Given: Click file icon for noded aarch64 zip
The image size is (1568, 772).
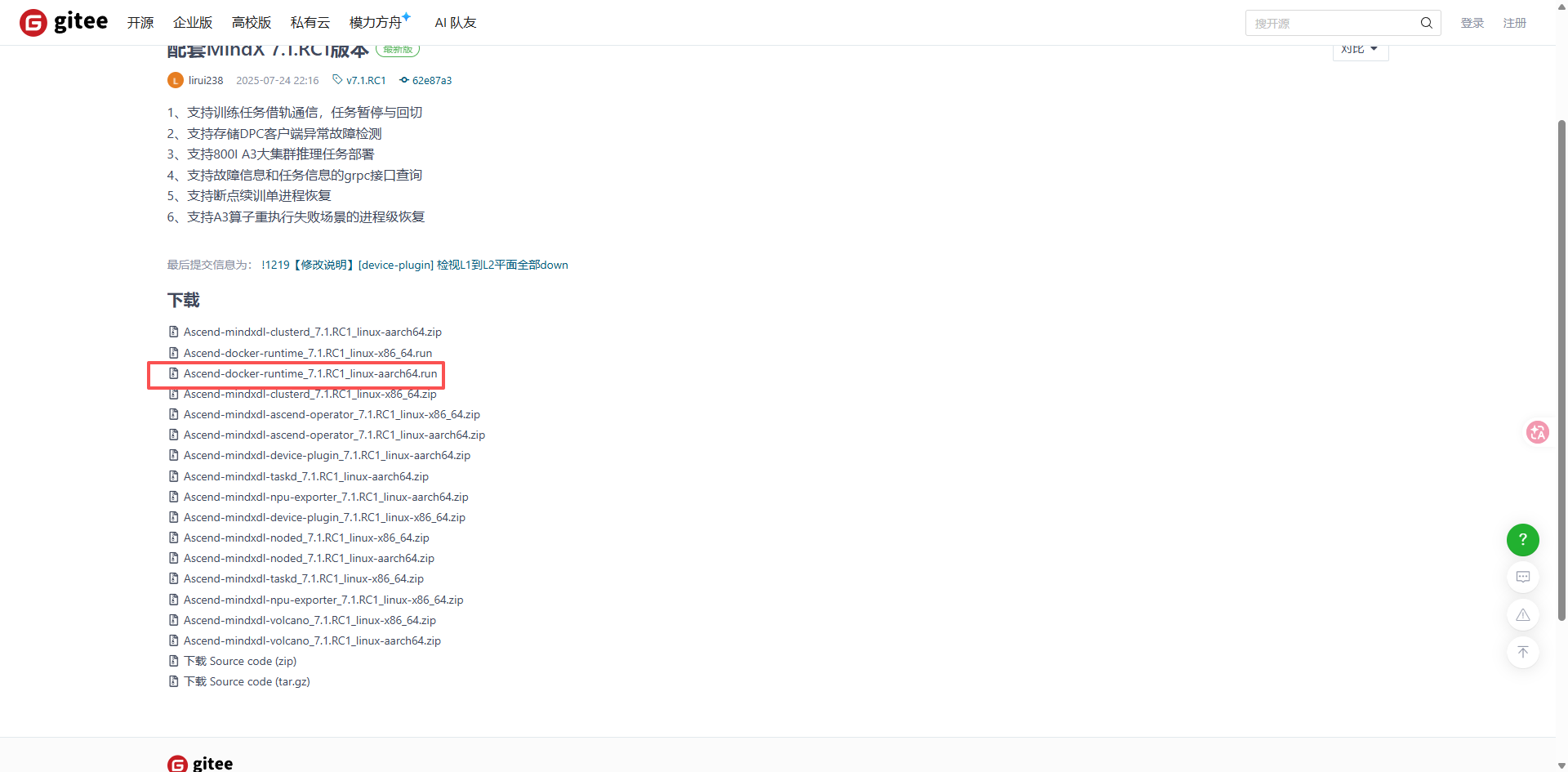Looking at the screenshot, I should click(x=173, y=558).
